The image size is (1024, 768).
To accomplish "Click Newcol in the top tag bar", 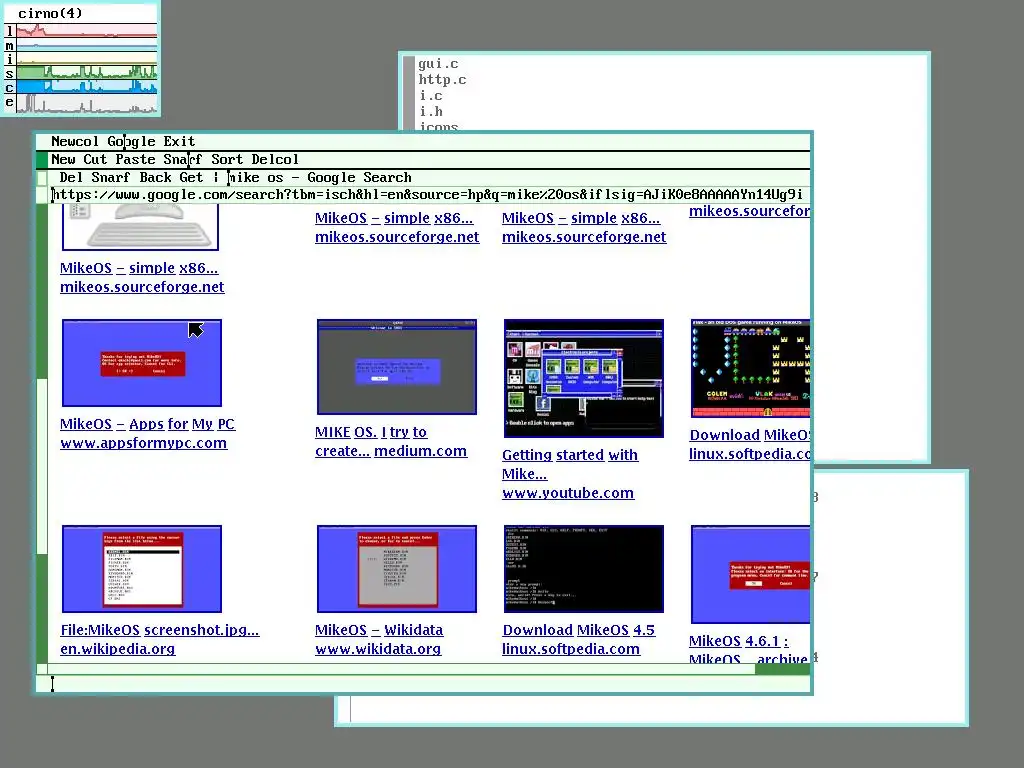I will coord(75,141).
